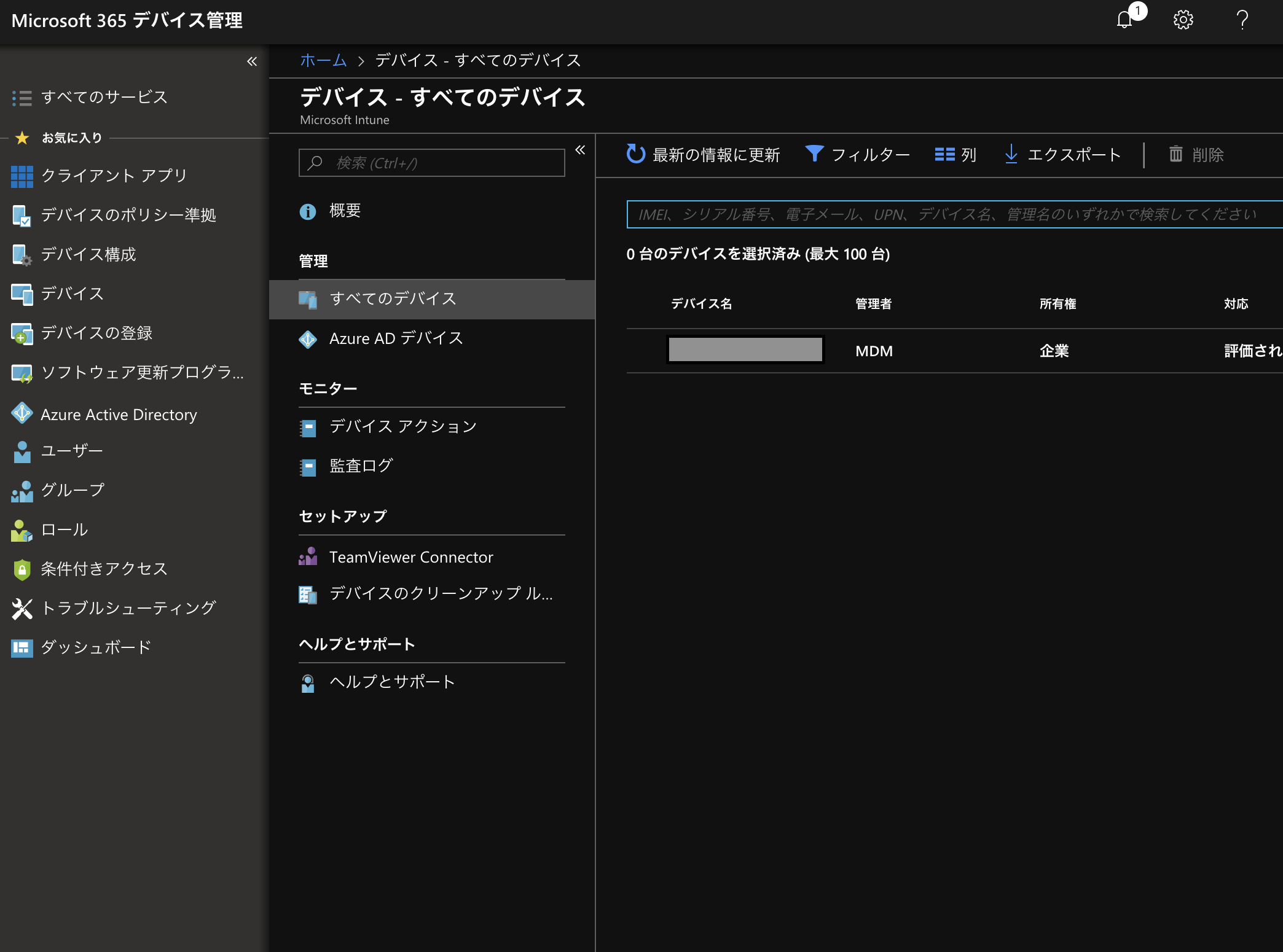Click the 削除 delete button

[x=1196, y=154]
